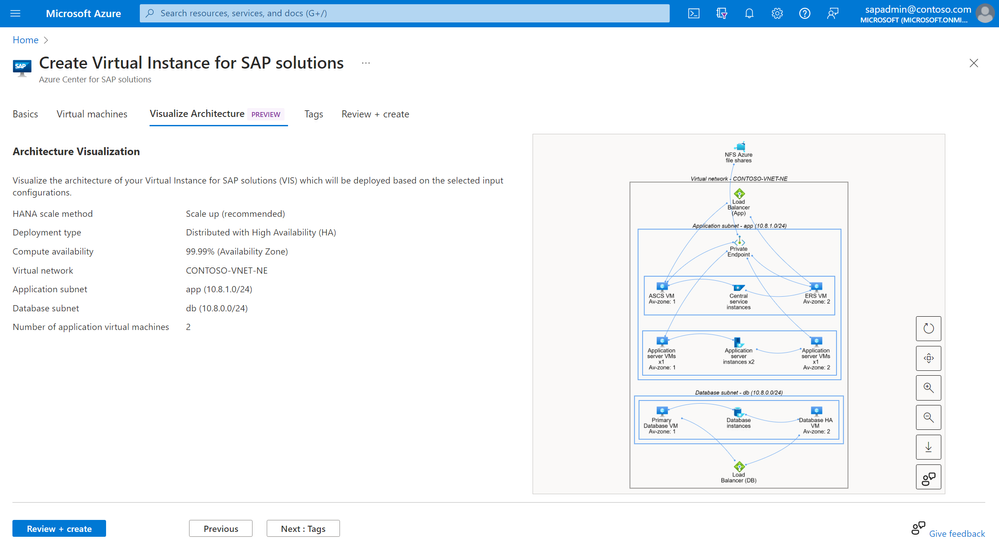Image resolution: width=999 pixels, height=553 pixels.
Task: Open the Review + create tab
Action: [x=375, y=114]
